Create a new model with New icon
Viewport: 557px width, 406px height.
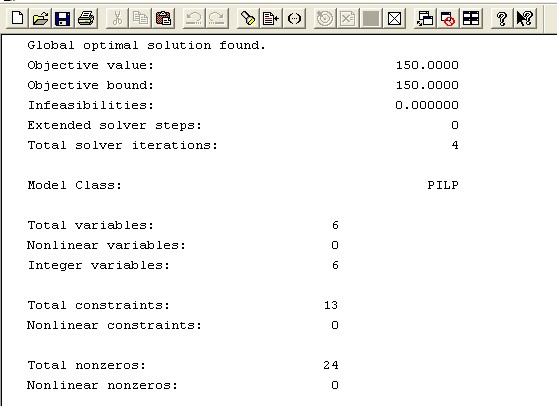click(x=17, y=18)
